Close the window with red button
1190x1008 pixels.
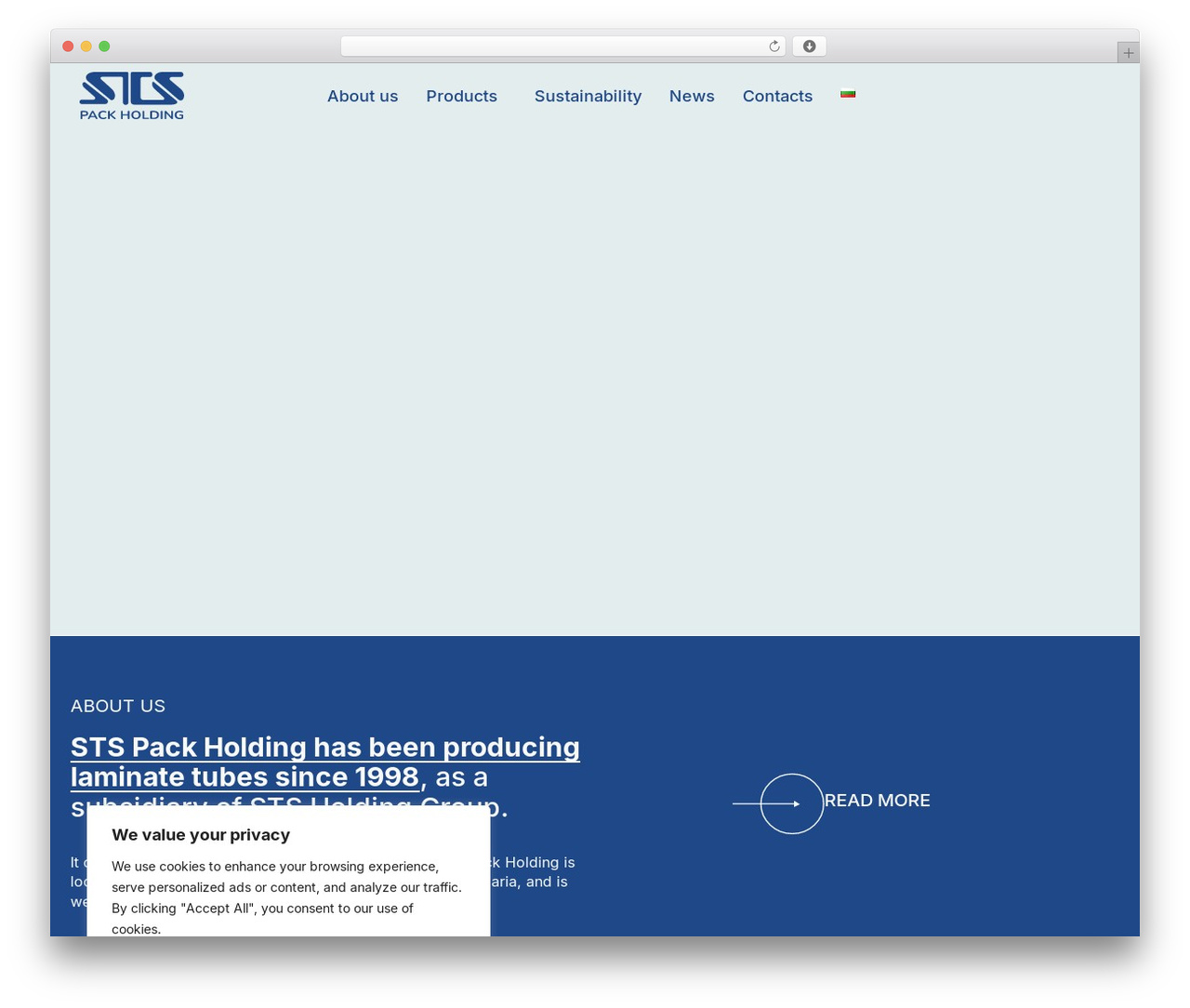pos(68,46)
